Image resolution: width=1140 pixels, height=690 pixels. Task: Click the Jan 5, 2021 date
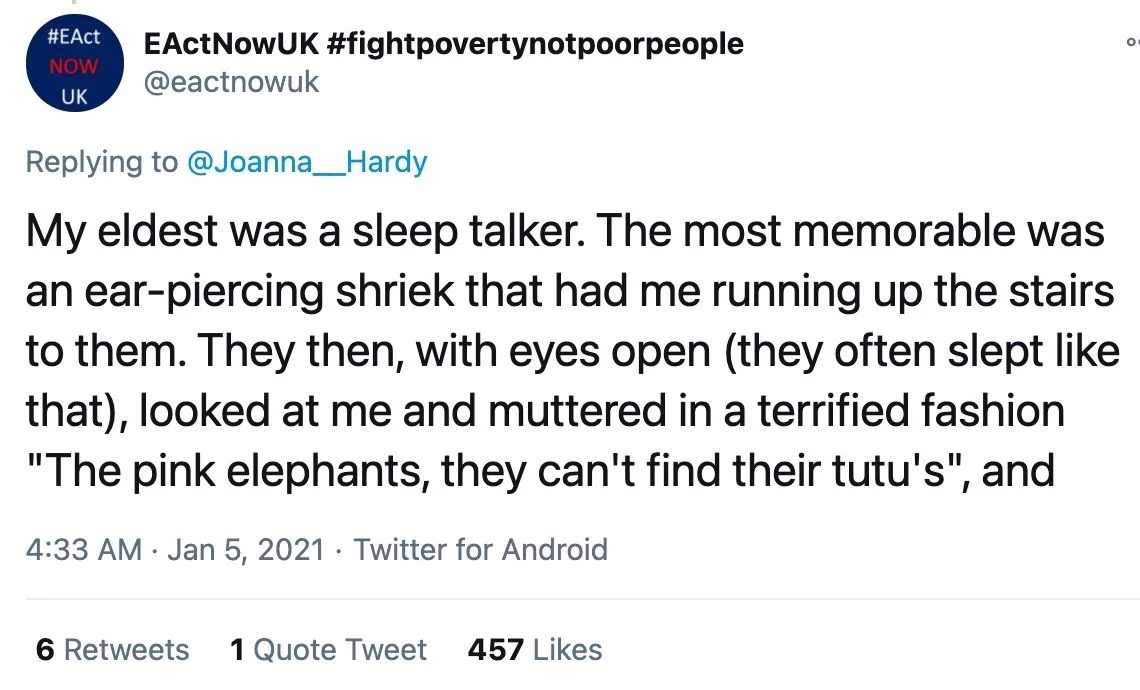pyautogui.click(x=246, y=550)
